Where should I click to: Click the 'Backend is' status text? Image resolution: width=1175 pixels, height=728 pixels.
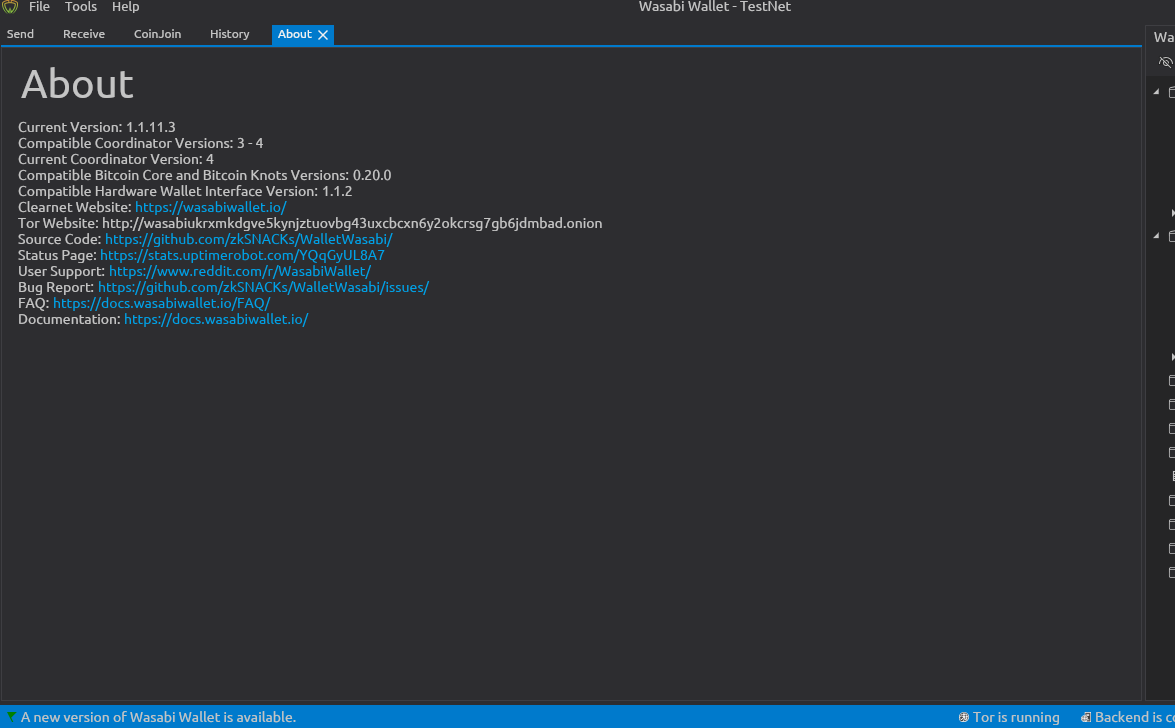(x=1135, y=718)
